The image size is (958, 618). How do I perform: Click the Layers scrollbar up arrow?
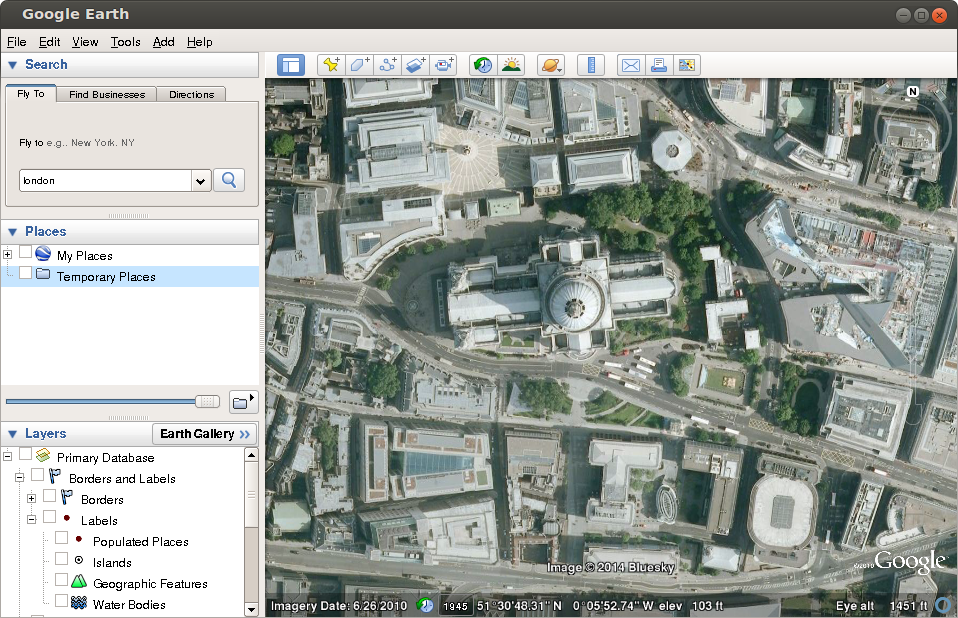[x=251, y=455]
